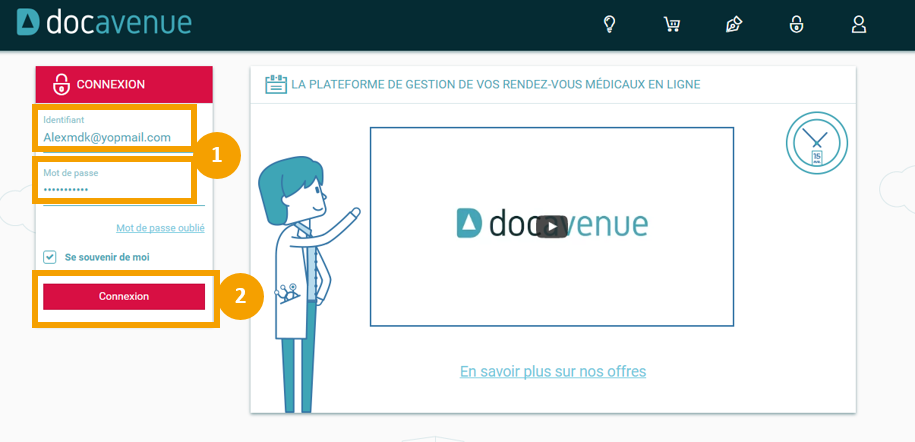The height and width of the screenshot is (442, 915).
Task: Click the docavenue logo in header
Action: [x=104, y=23]
